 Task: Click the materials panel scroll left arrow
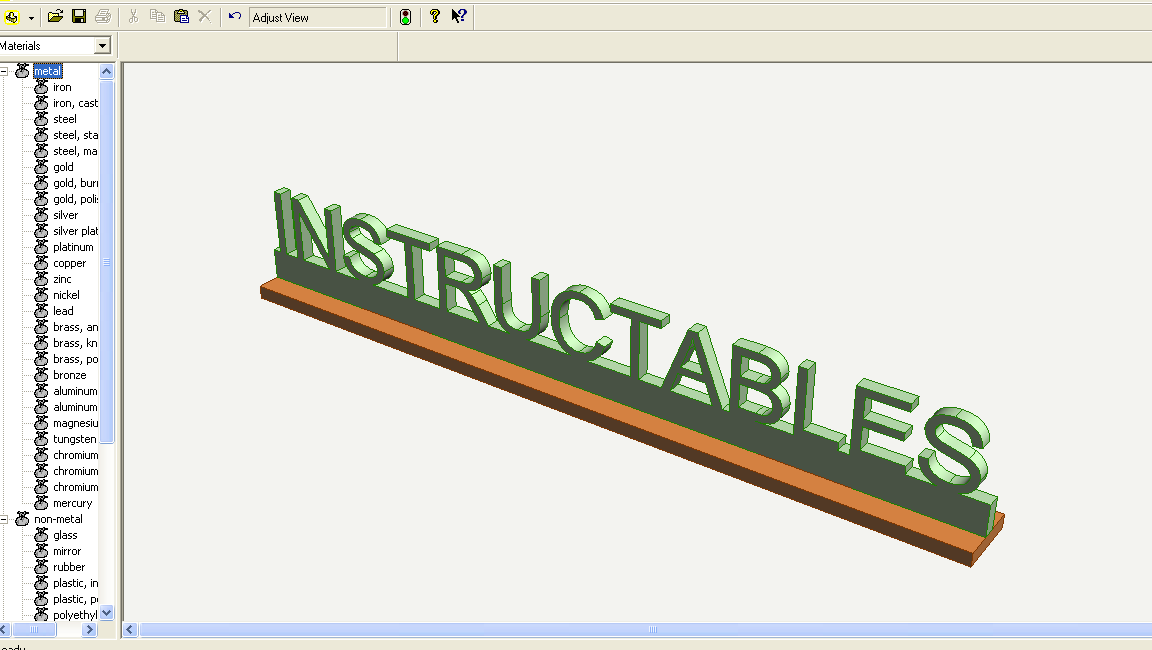click(x=4, y=629)
